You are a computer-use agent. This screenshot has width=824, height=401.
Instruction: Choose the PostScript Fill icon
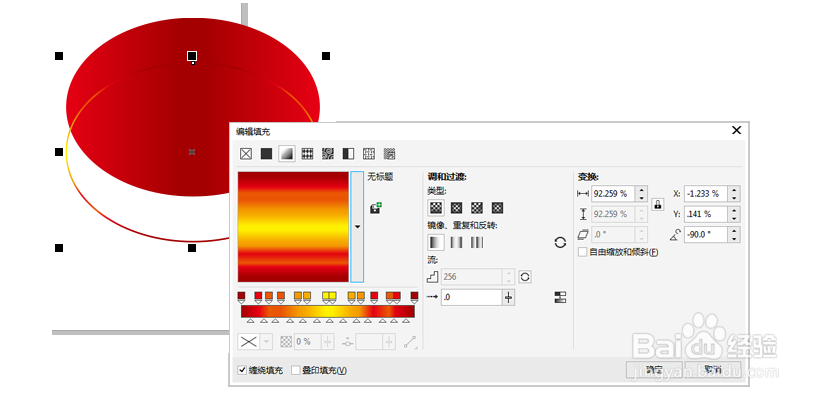click(389, 154)
